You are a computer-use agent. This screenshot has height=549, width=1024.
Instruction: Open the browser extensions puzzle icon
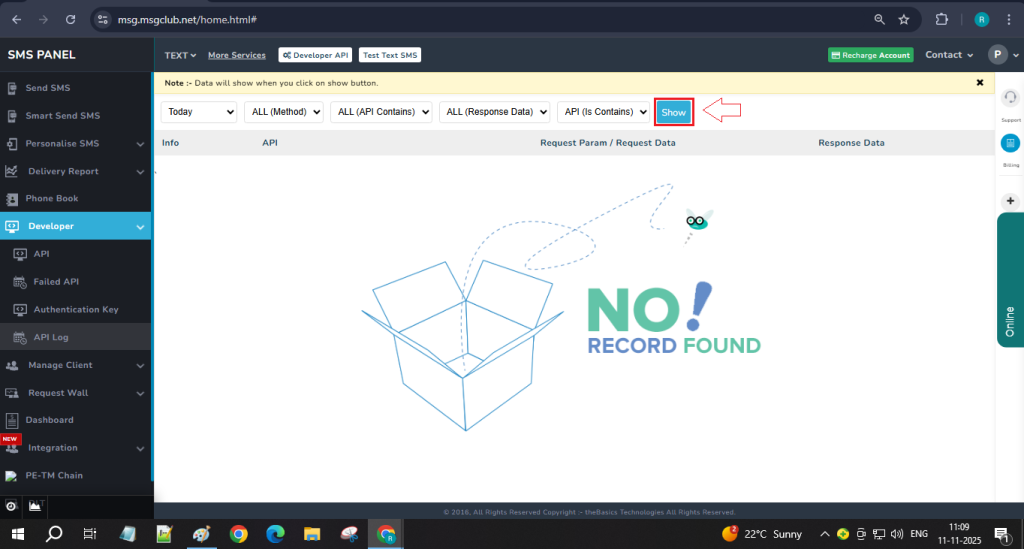941,19
